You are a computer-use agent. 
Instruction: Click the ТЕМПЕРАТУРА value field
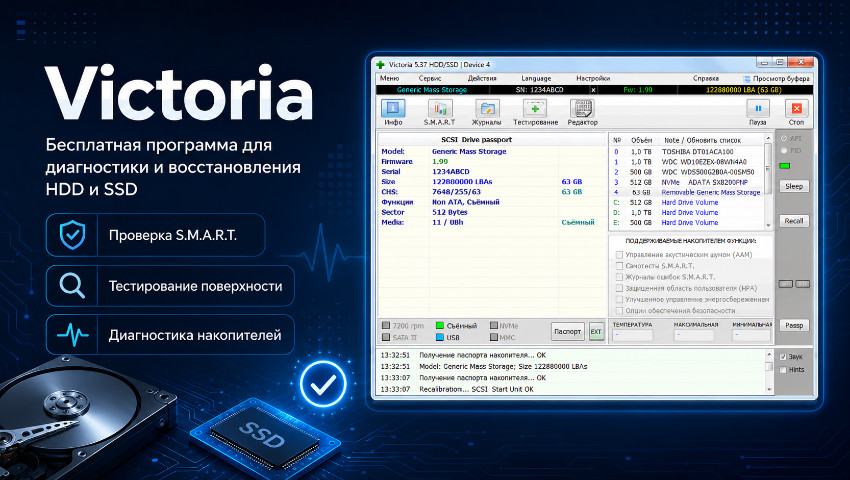point(632,336)
